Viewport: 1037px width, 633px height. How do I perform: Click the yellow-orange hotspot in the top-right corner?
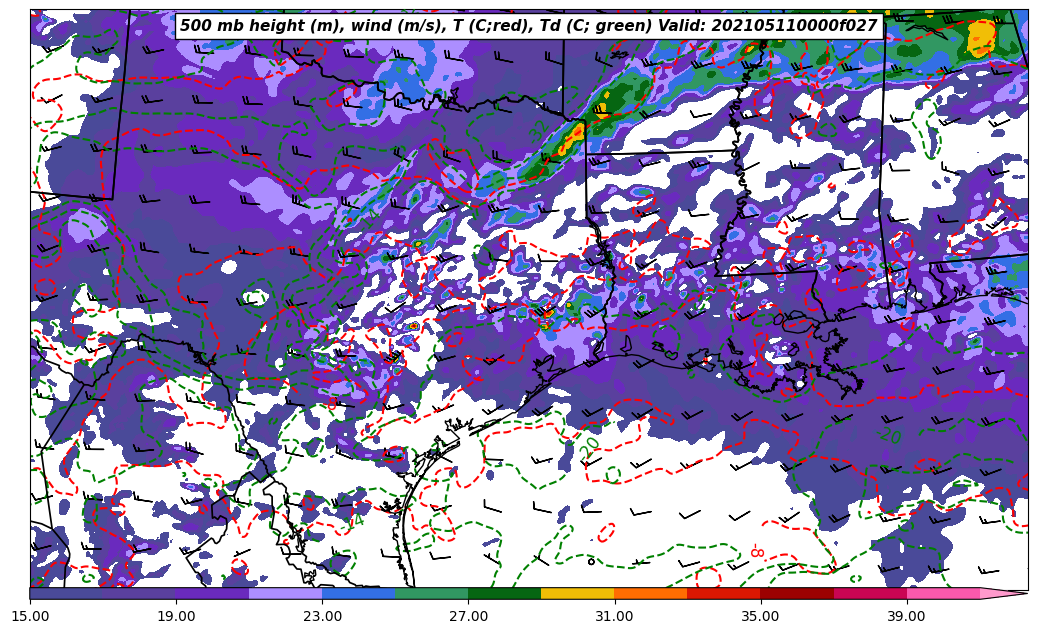981,38
